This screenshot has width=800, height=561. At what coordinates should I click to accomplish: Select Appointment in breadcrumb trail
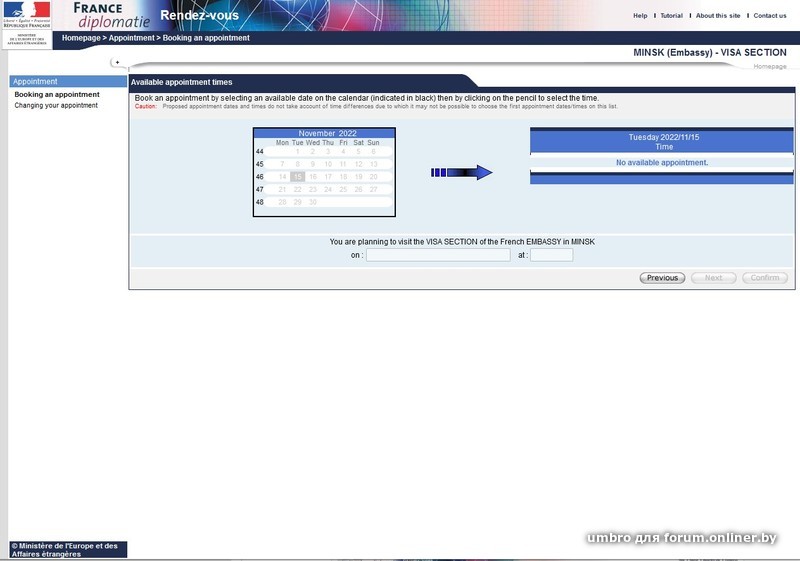tap(131, 38)
